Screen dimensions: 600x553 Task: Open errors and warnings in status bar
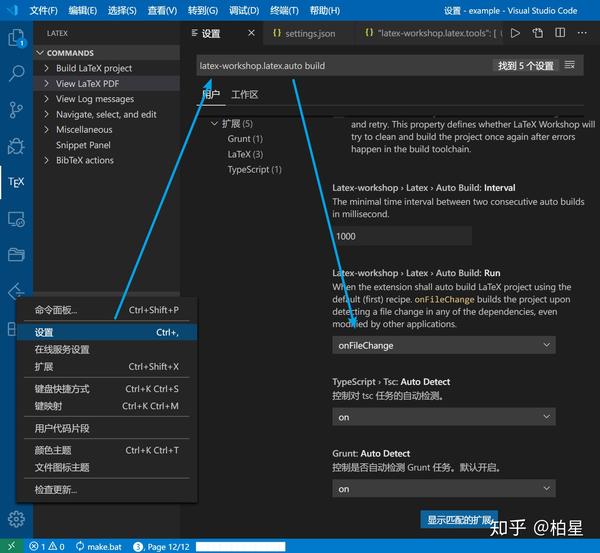tap(47, 546)
